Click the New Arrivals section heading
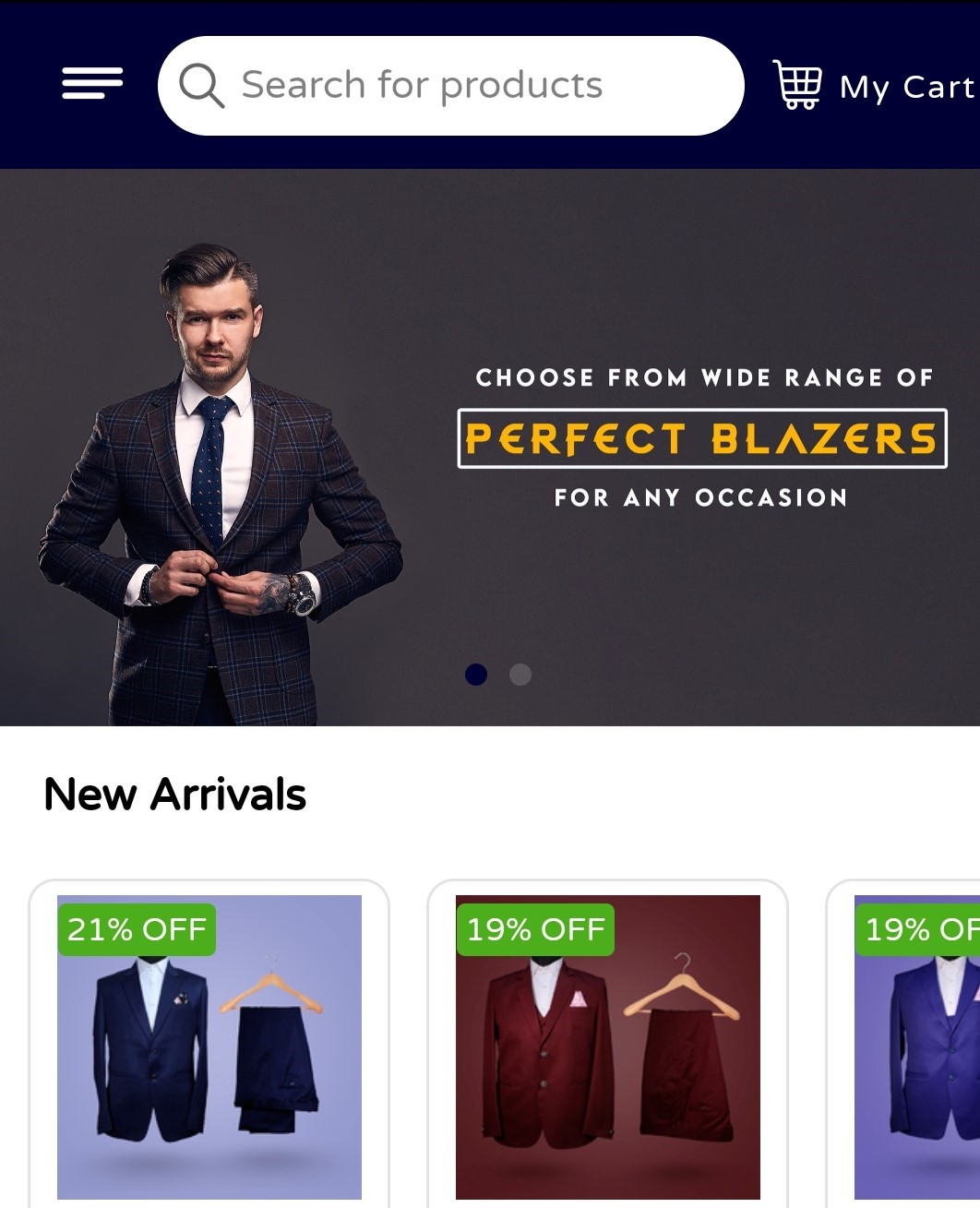This screenshot has width=980, height=1208. point(174,795)
